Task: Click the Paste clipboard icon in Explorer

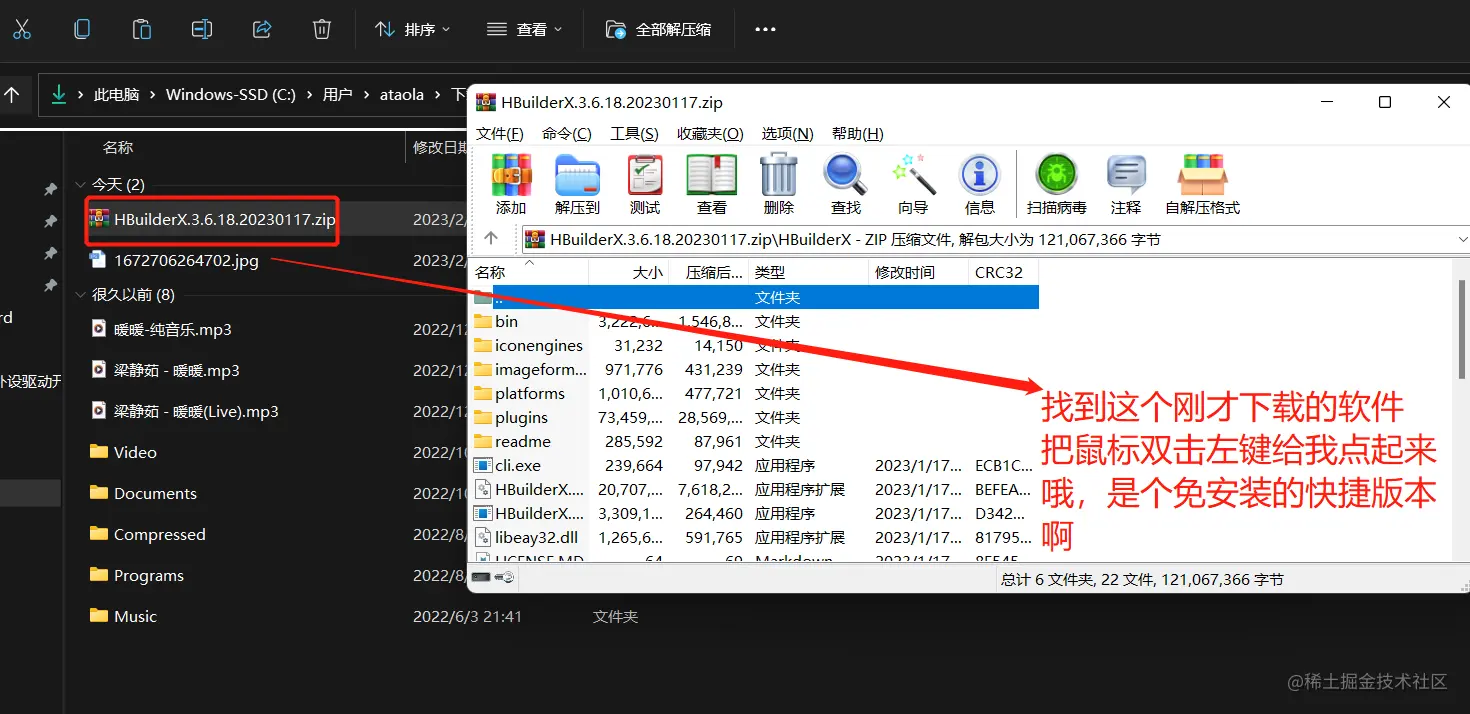Action: click(x=142, y=29)
